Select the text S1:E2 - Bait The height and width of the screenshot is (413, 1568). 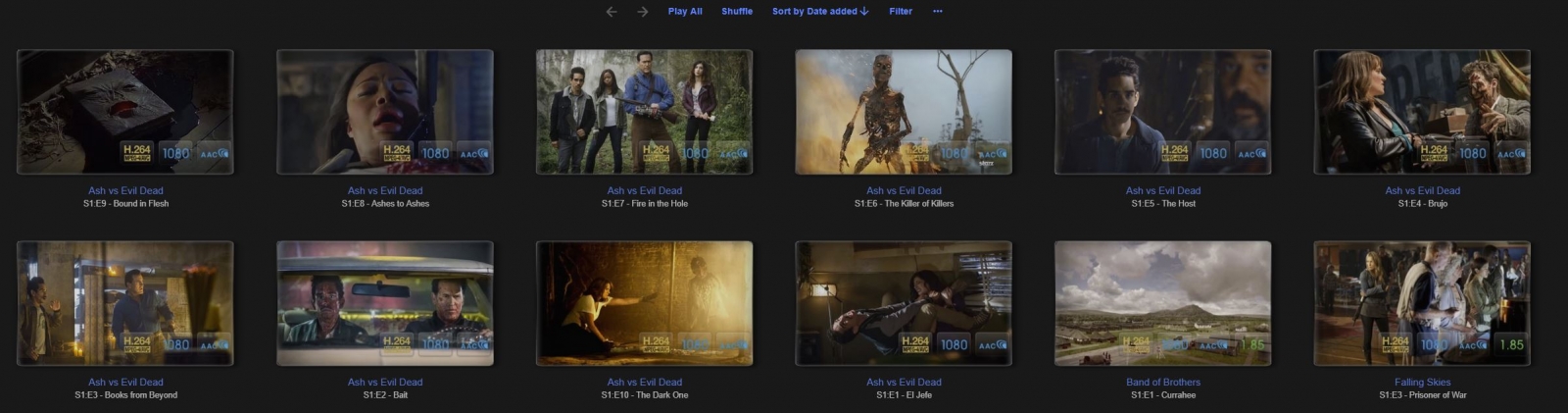385,395
